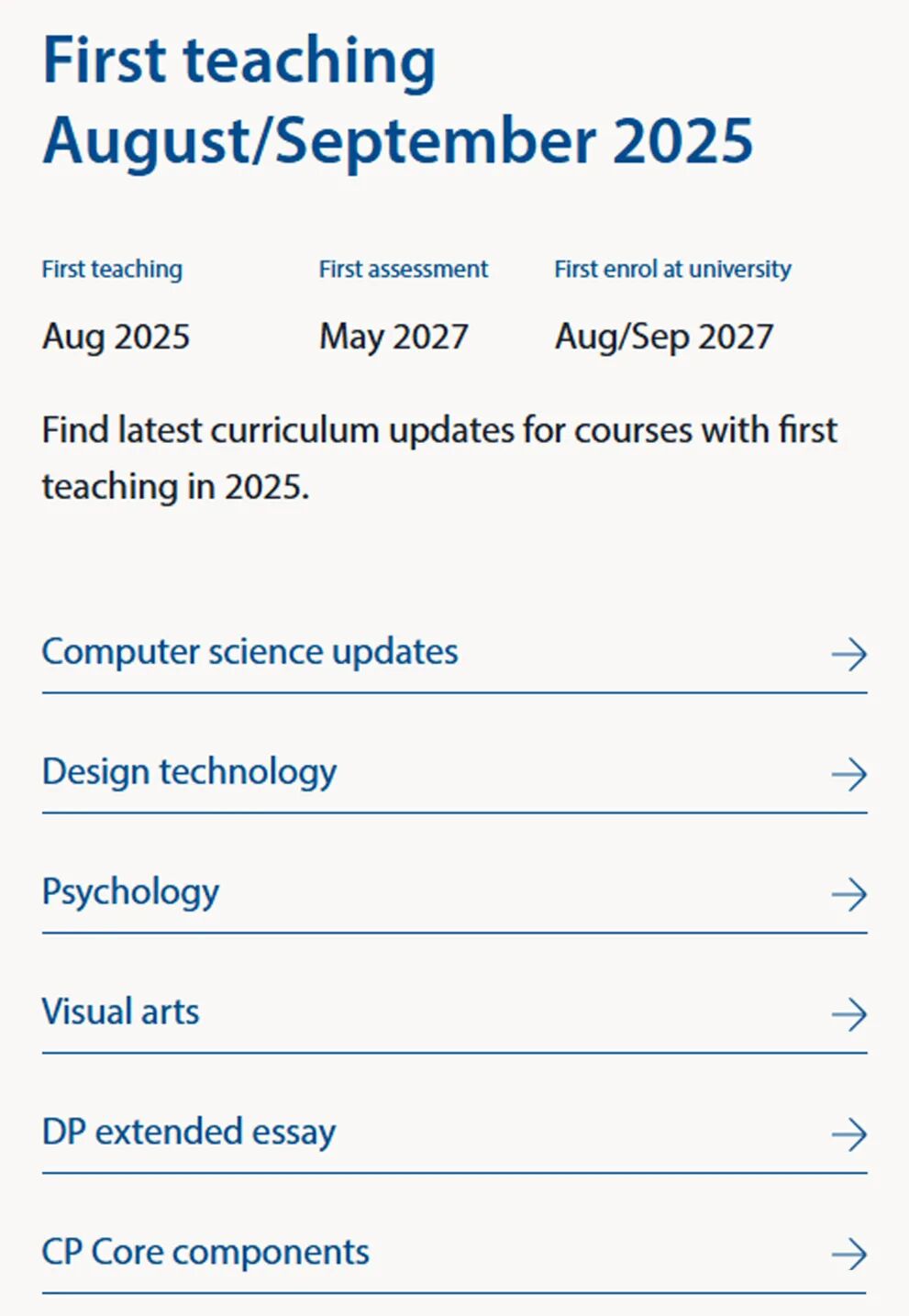
Task: Click the May 2027 date text
Action: point(394,337)
